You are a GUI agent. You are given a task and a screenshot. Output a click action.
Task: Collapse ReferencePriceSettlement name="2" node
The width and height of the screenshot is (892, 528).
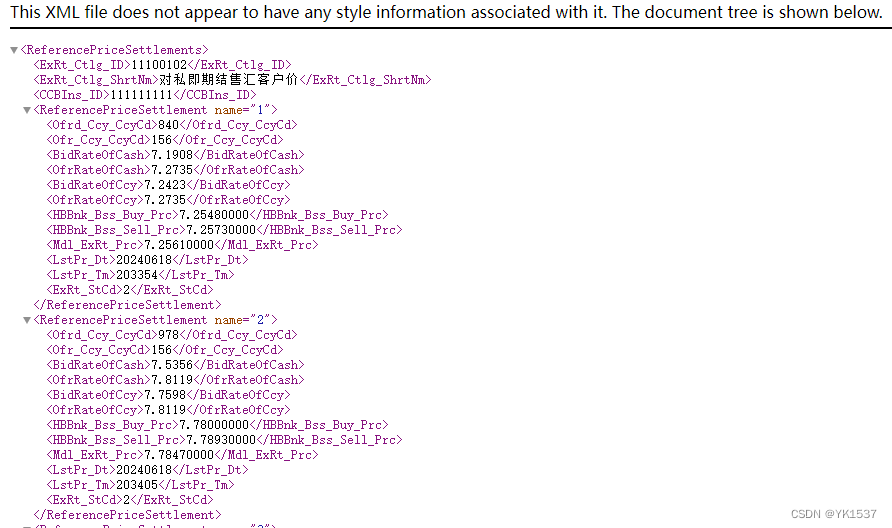click(27, 320)
